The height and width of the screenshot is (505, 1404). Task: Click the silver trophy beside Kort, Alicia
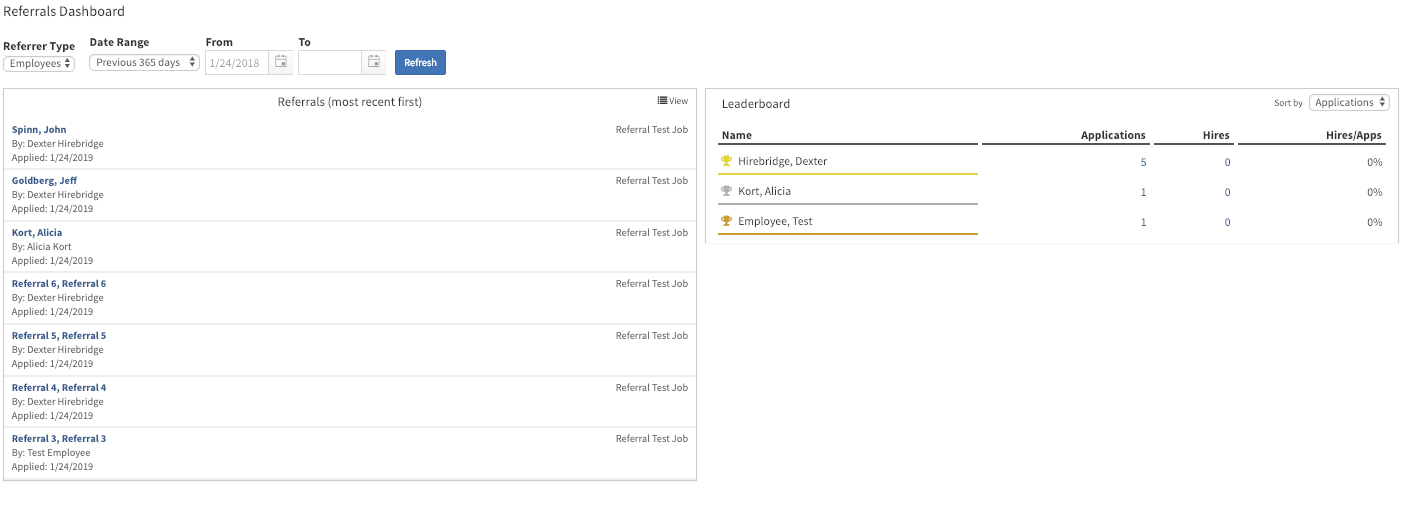(x=726, y=191)
